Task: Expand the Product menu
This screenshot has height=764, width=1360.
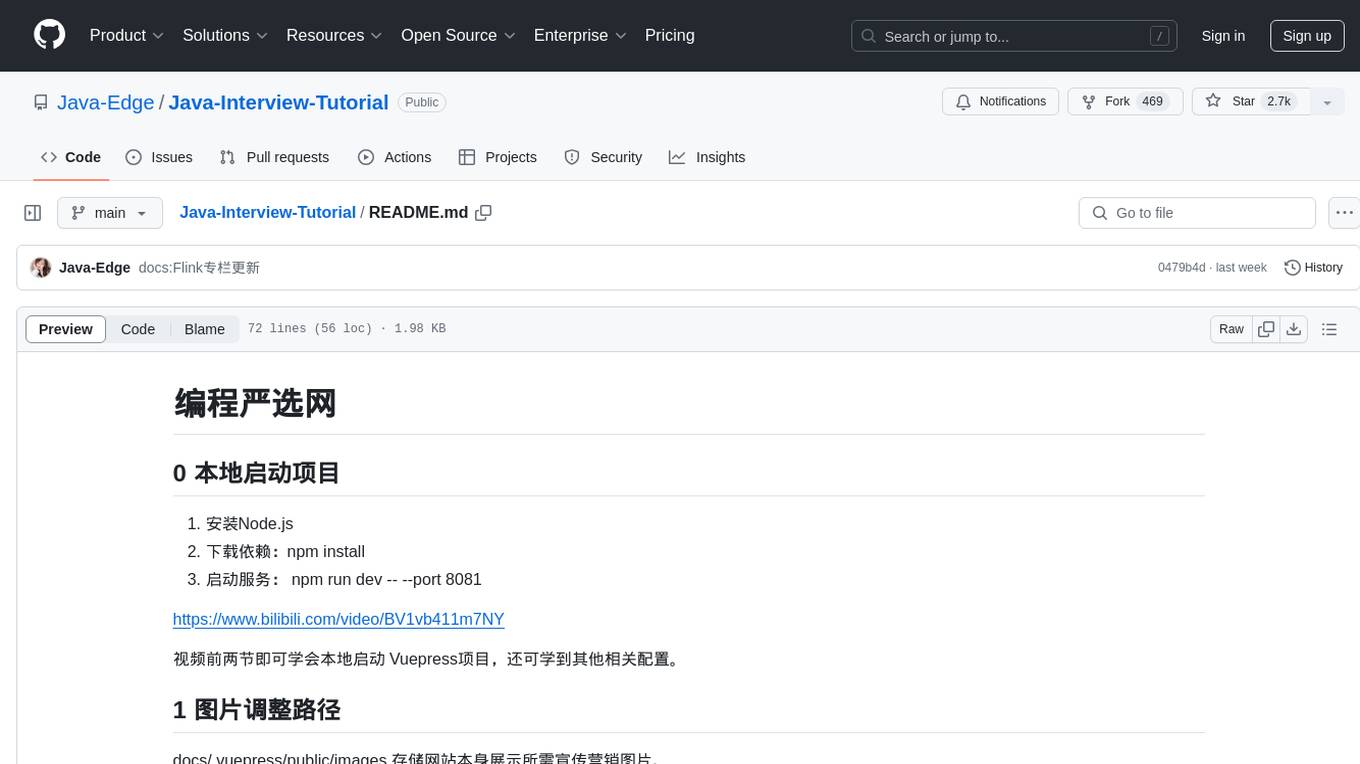Action: (127, 35)
